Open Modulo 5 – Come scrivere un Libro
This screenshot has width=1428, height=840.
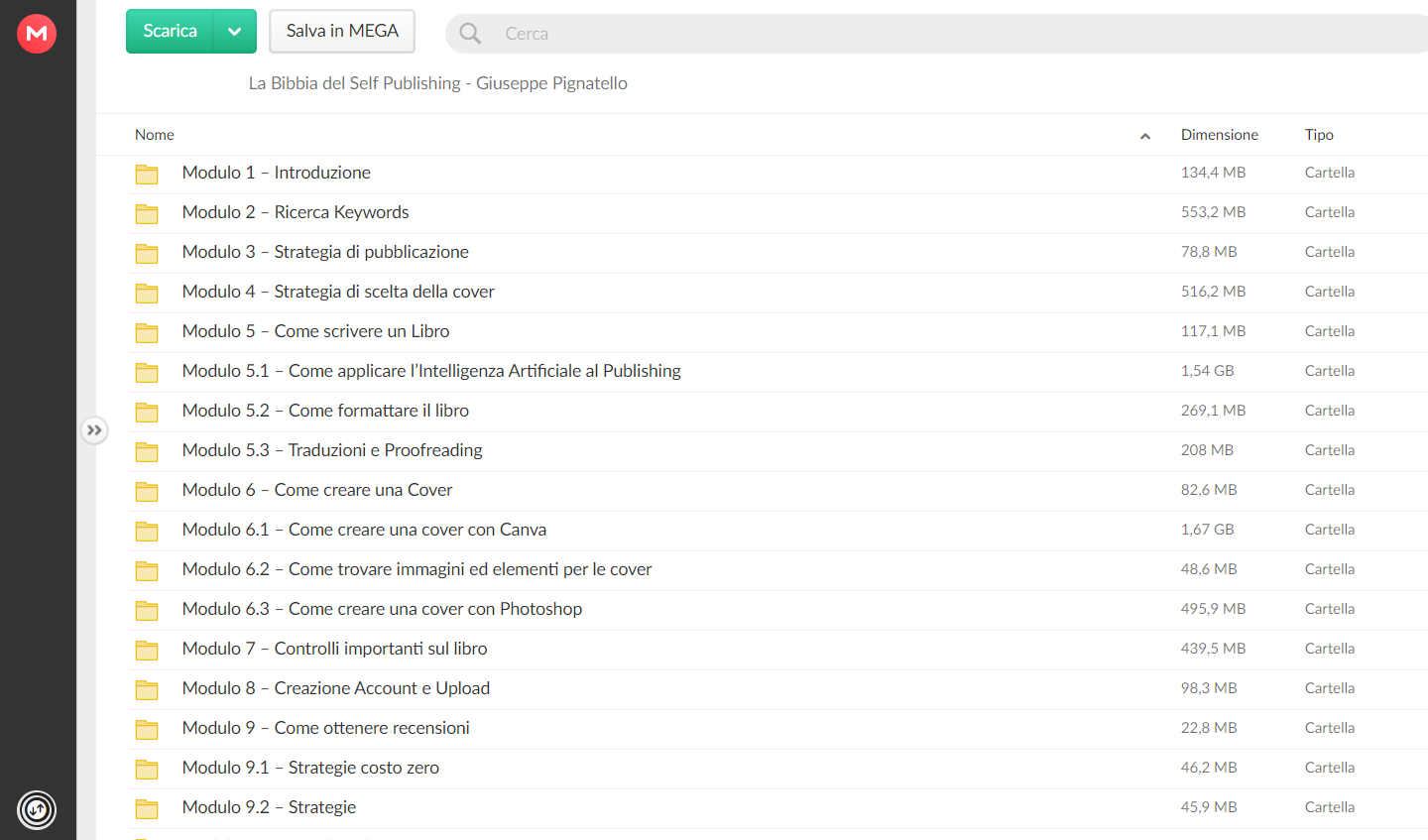(x=315, y=331)
